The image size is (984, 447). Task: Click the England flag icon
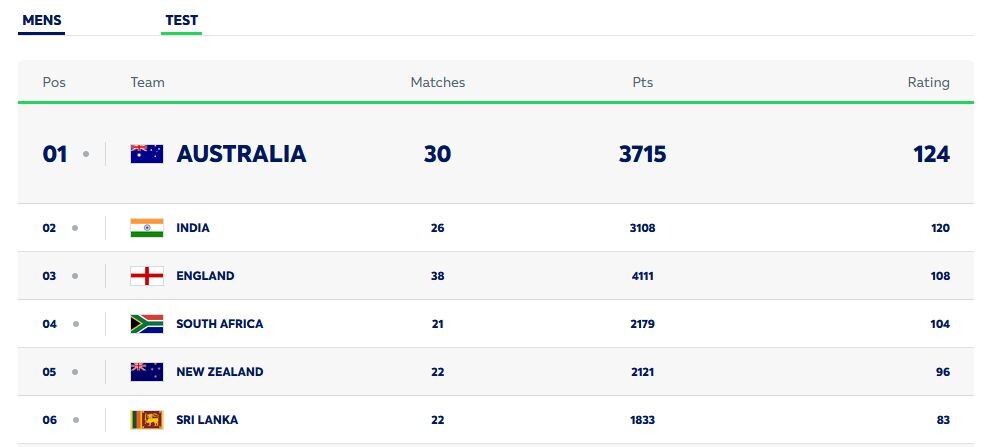coord(147,276)
